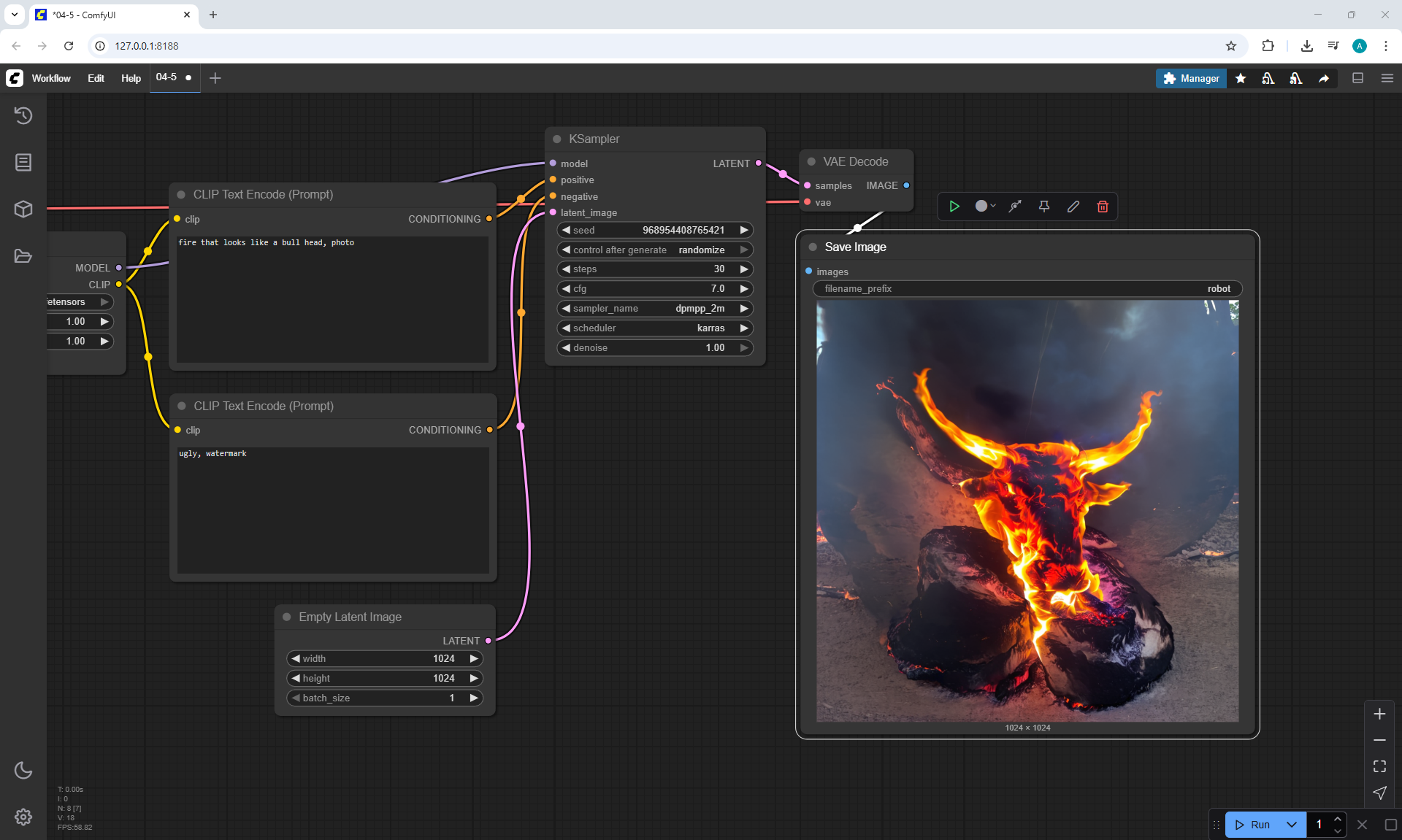Click the pin icon in node toolbar
Screen dimensions: 1402x840
pos(1044,207)
